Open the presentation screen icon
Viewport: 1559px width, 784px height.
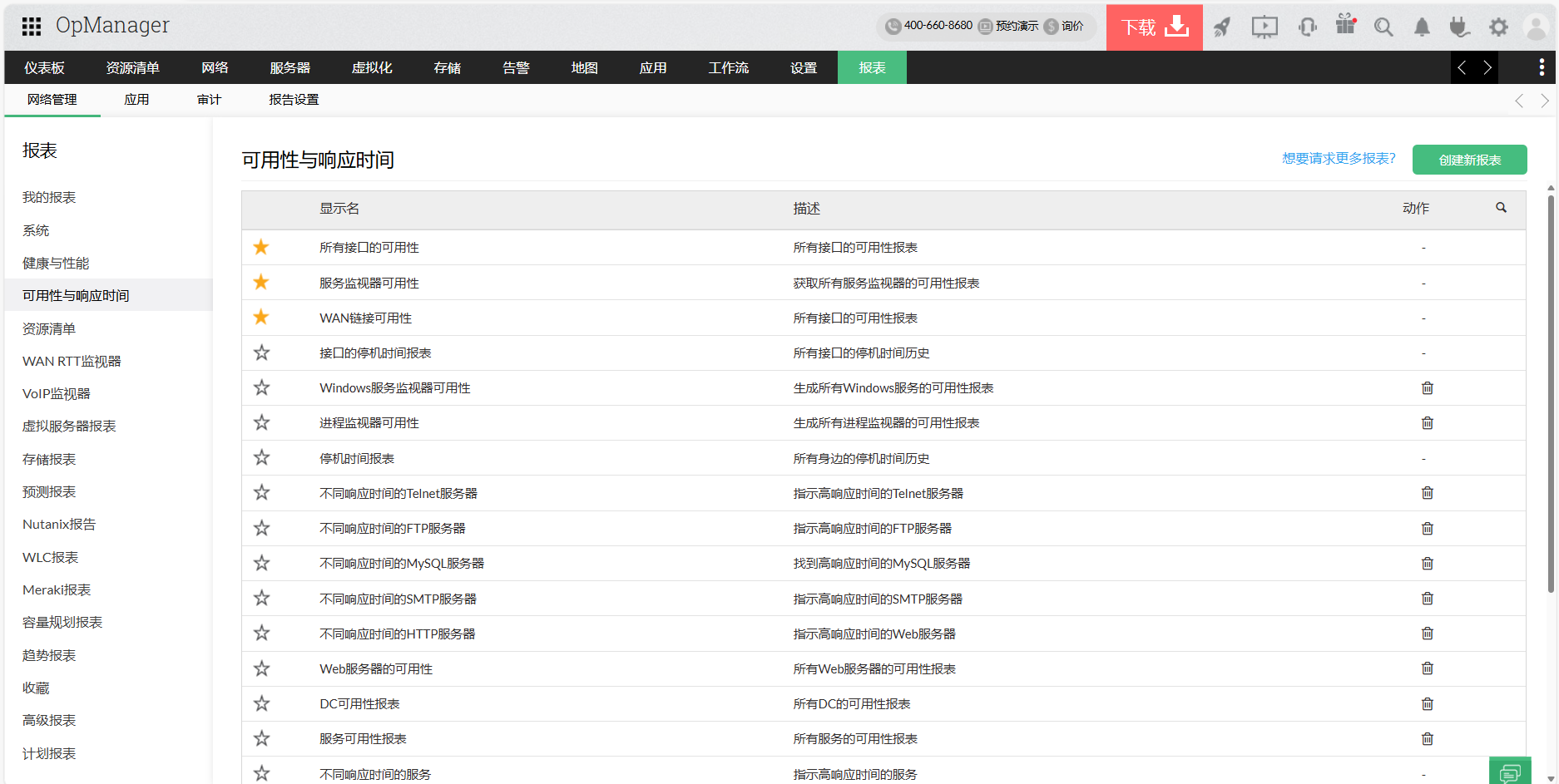coord(1265,27)
